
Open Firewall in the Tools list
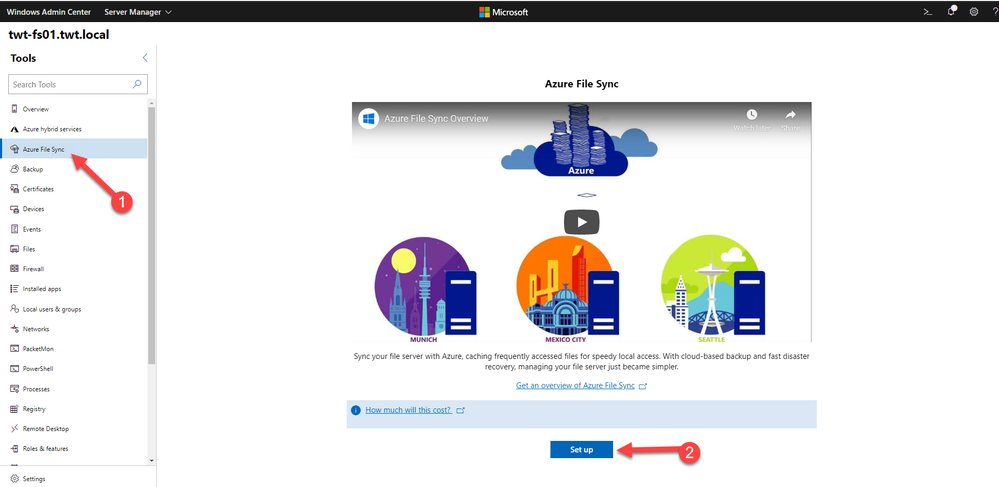pos(74,268)
